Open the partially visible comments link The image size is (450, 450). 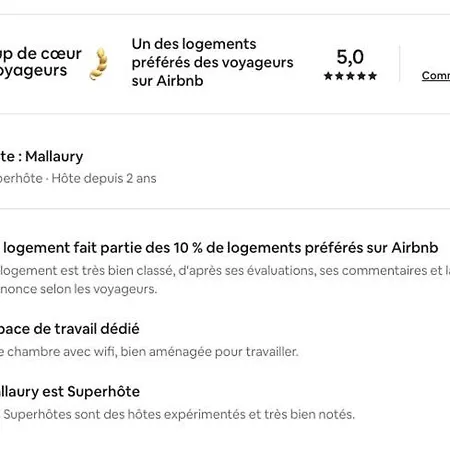(436, 76)
